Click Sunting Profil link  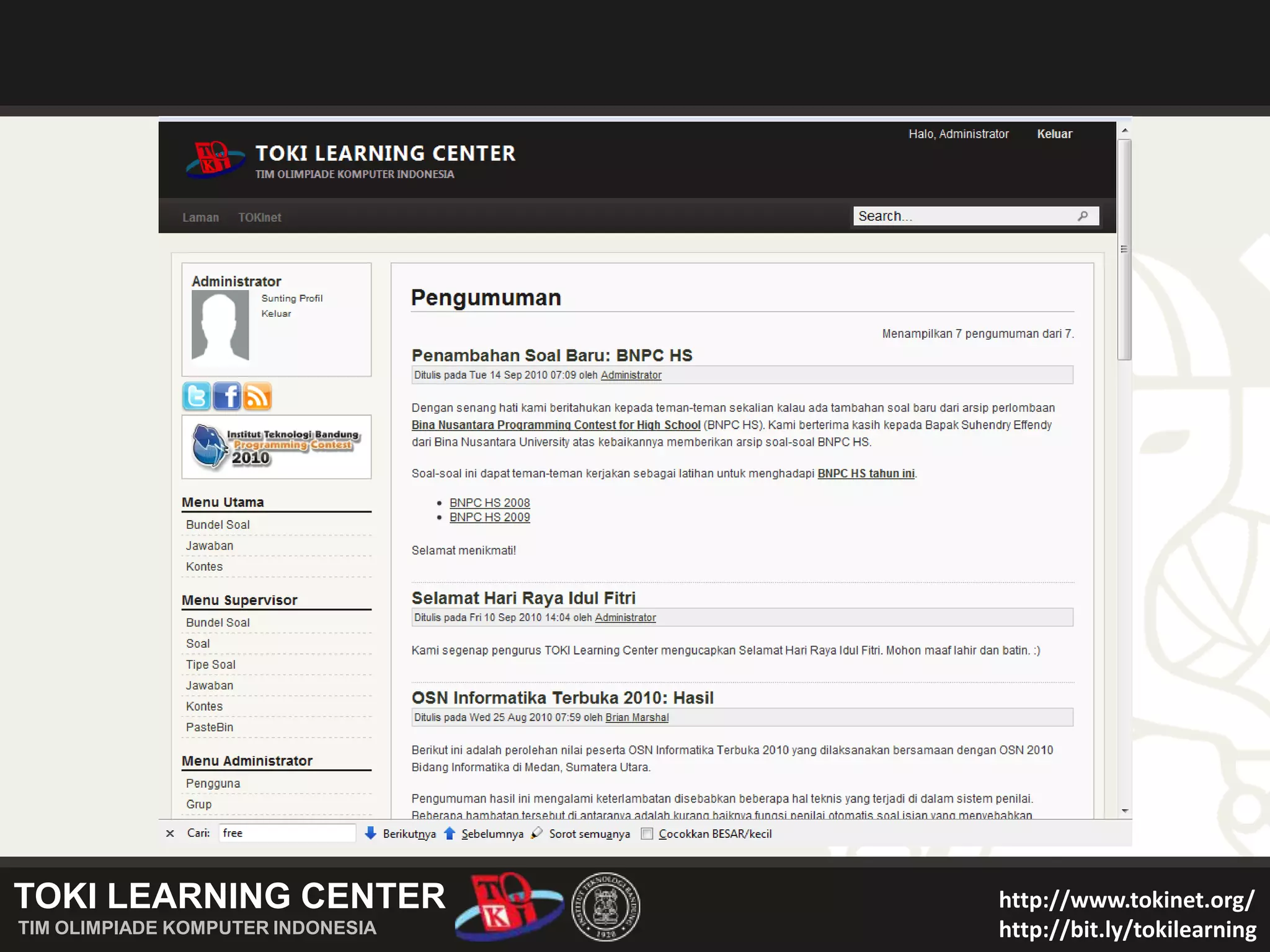pos(291,298)
